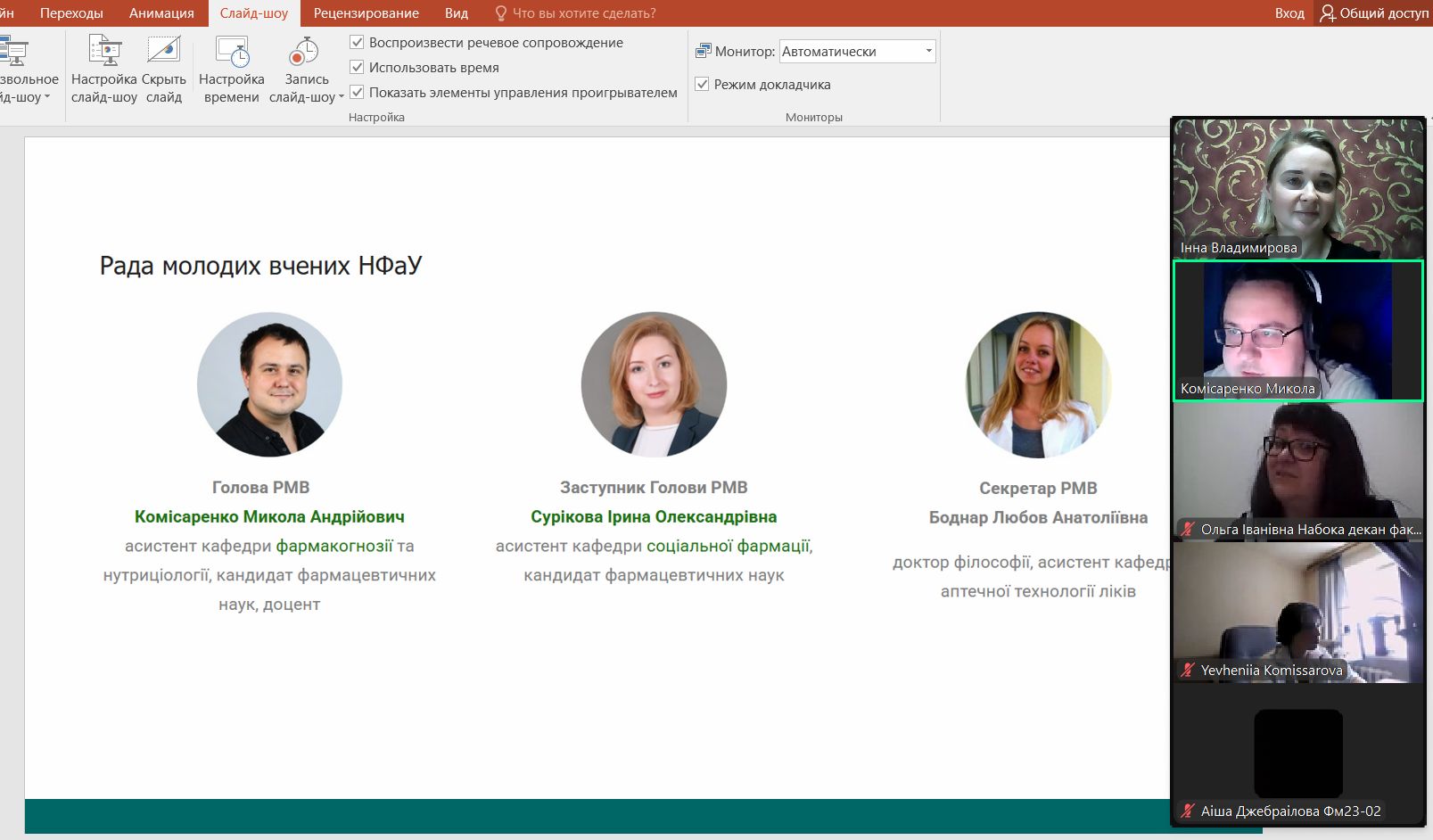Click the соціальної фармації link text
The width and height of the screenshot is (1433, 840).
(x=728, y=546)
